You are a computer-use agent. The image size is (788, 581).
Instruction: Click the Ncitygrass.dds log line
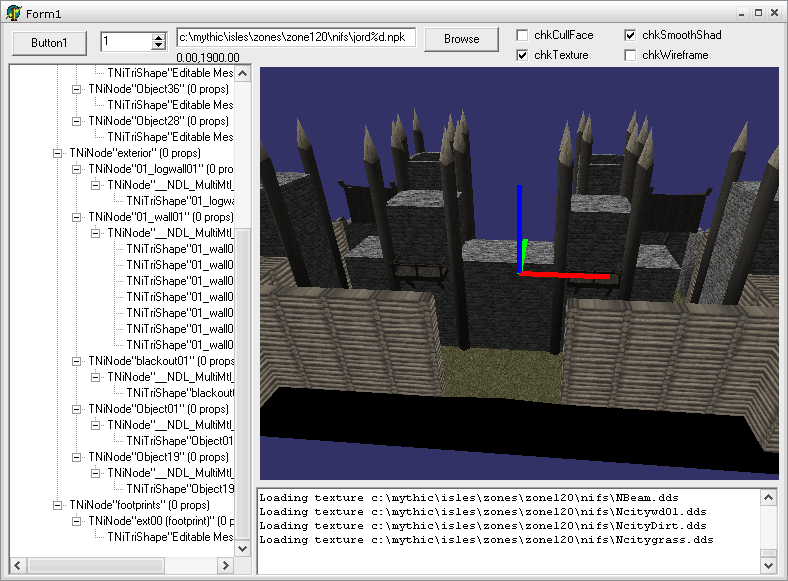(x=486, y=540)
